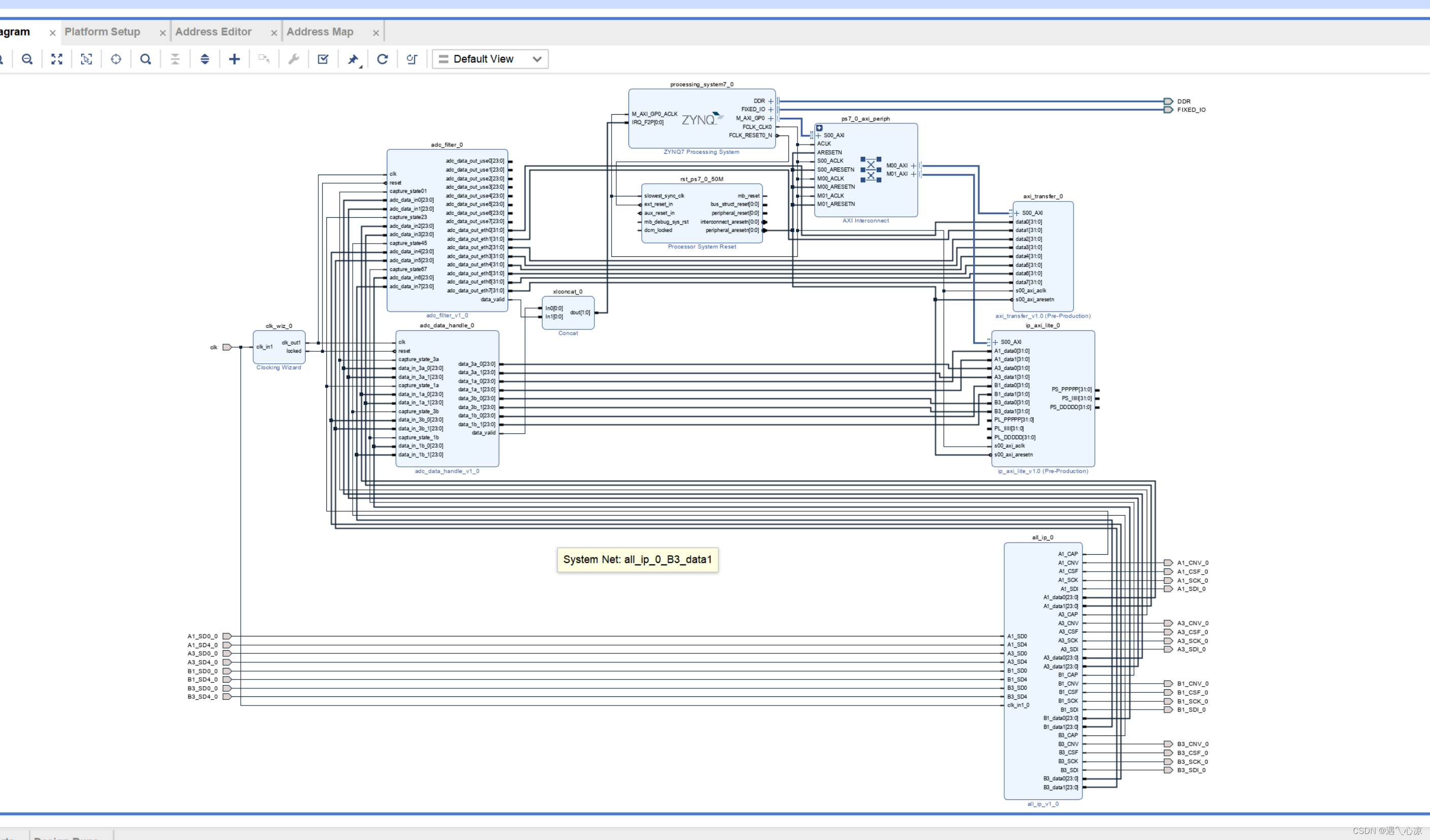Image resolution: width=1430 pixels, height=840 pixels.
Task: Select the B1_CSF_0 output port symbol
Action: [1169, 692]
